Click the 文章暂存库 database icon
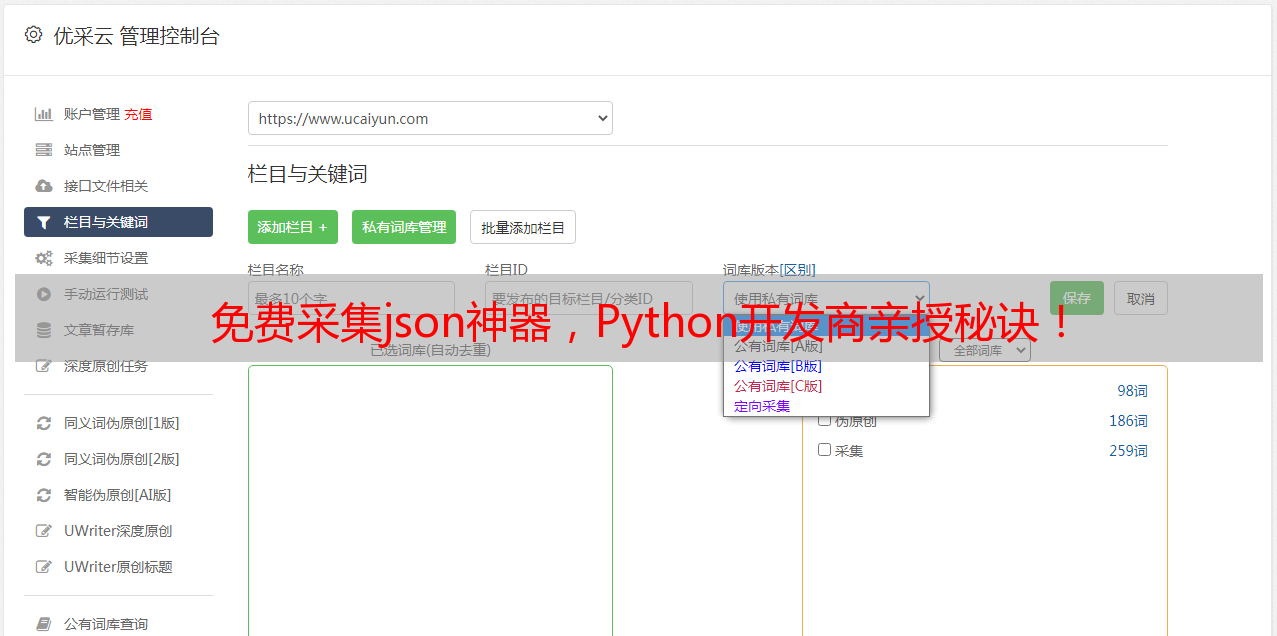This screenshot has width=1277, height=636. tap(44, 330)
